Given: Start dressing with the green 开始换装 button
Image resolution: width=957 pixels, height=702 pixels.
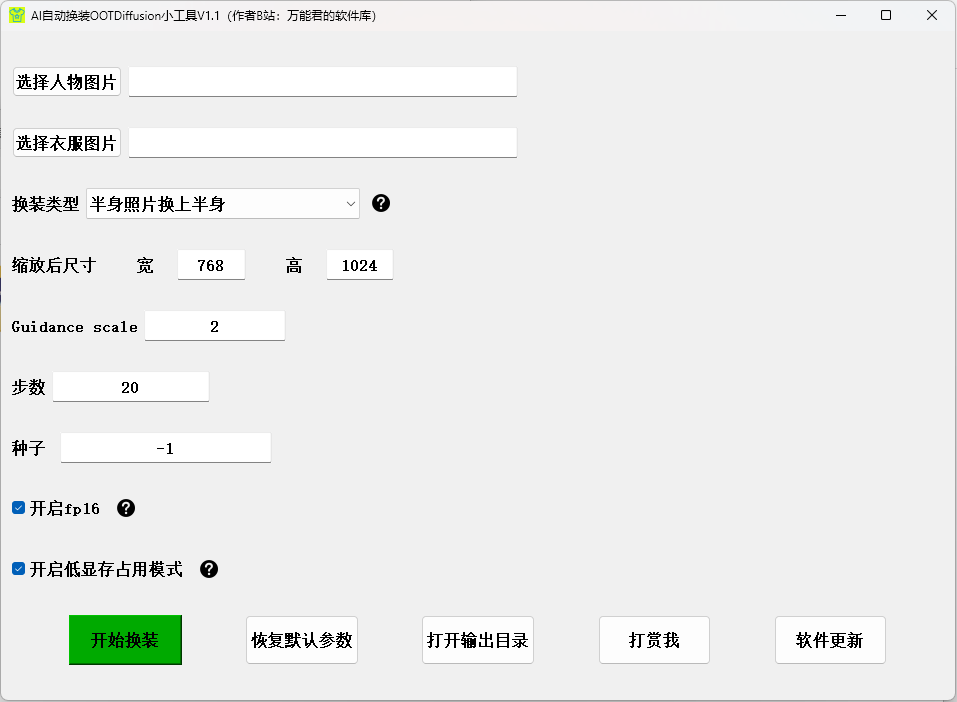Looking at the screenshot, I should [x=125, y=640].
